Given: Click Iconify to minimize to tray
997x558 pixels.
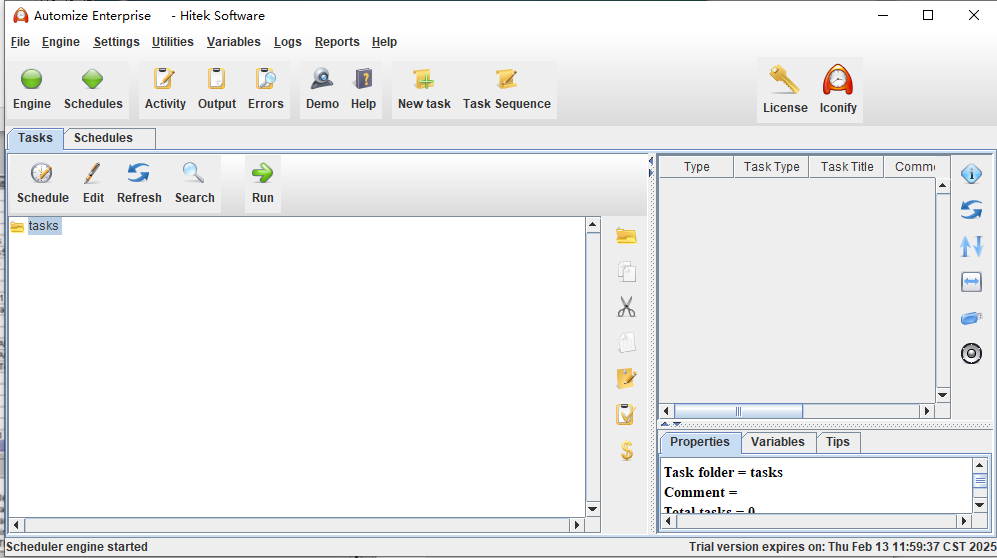Looking at the screenshot, I should point(837,90).
